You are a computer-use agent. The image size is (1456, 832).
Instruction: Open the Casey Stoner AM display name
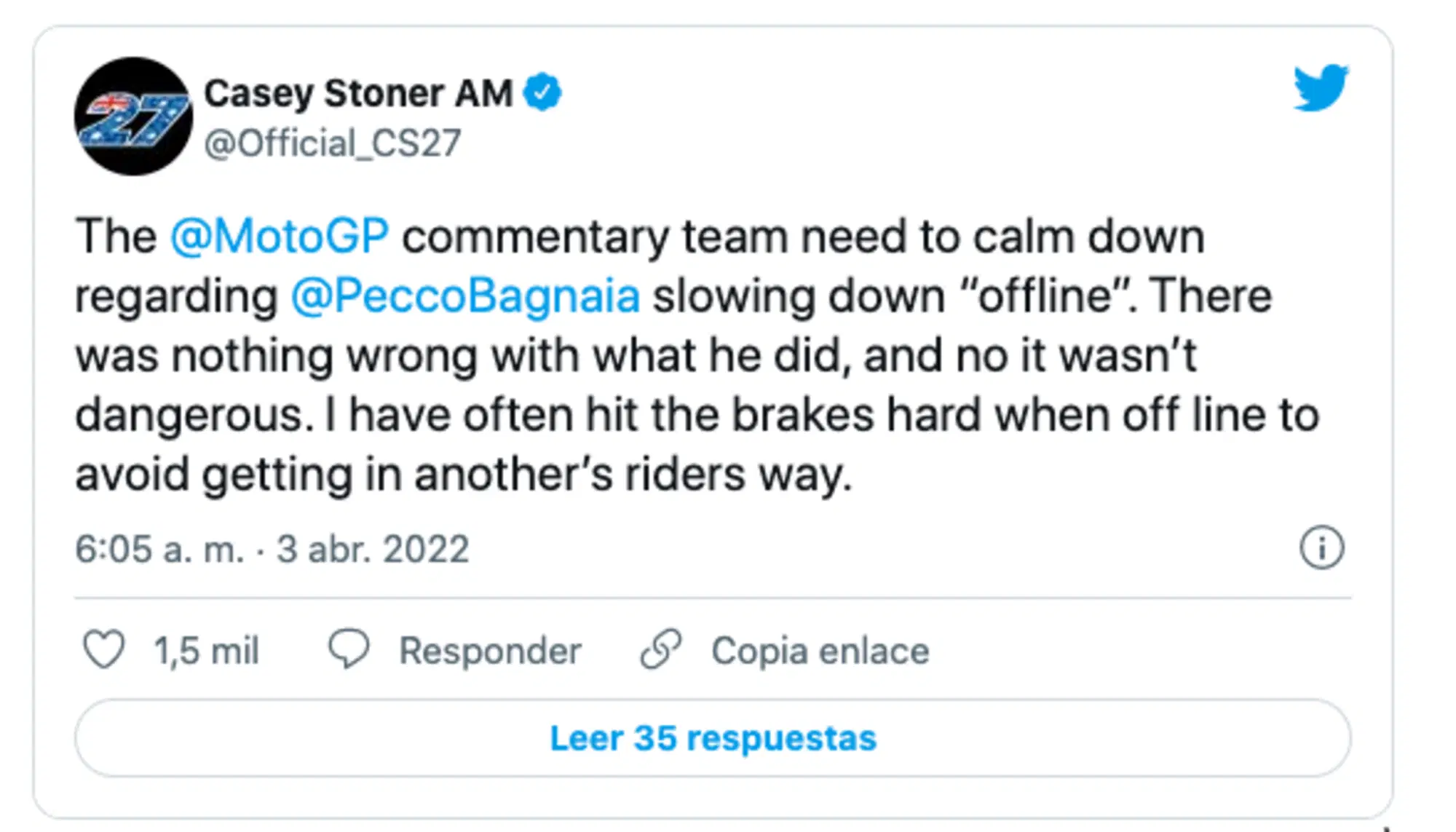(358, 94)
